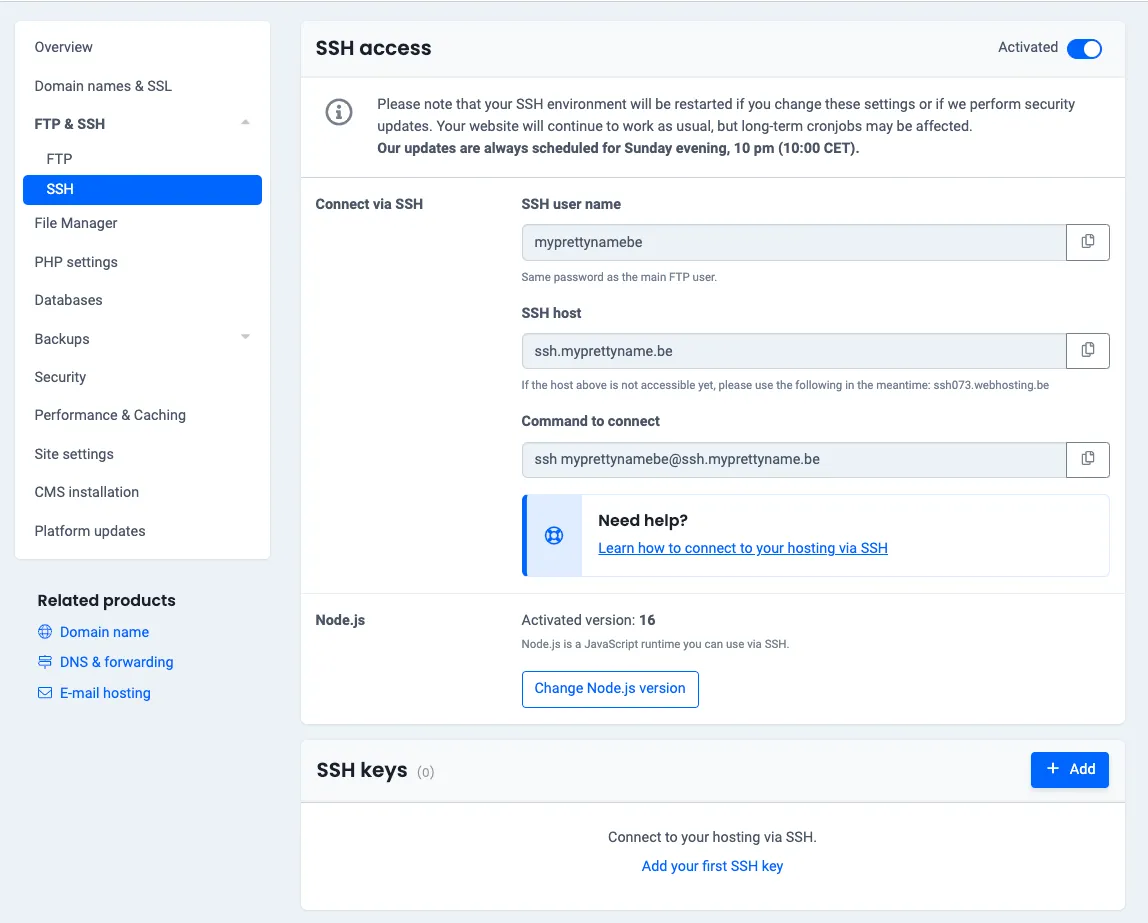Screen dimensions: 1148x923
Task: Copy the SSH user name
Action: (1088, 242)
